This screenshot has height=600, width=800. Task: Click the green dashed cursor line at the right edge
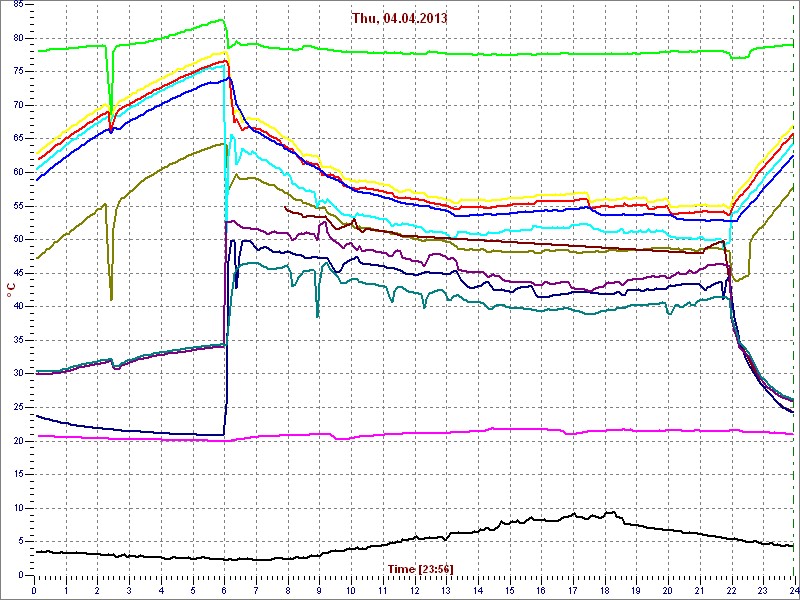[794, 290]
